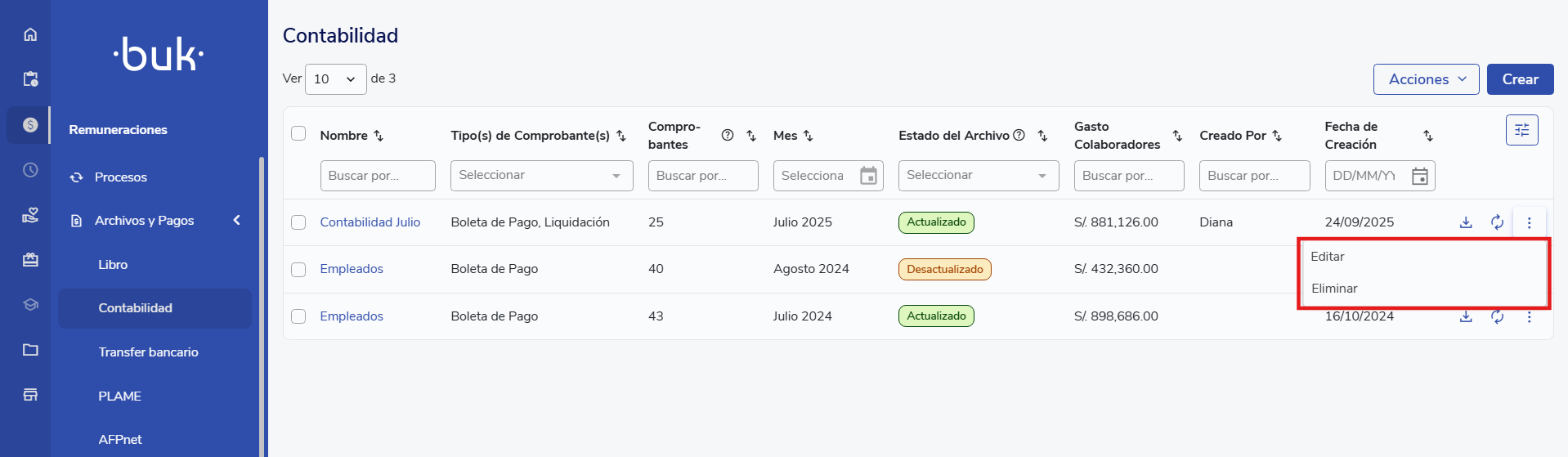Choose Editar from the context menu
Screen dimensions: 1568x457
click(x=1328, y=257)
